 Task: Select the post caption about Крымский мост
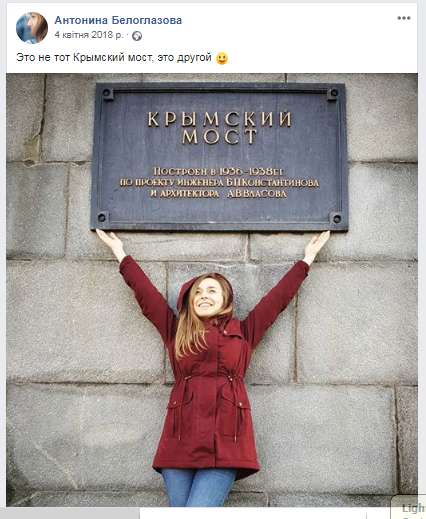coord(114,58)
